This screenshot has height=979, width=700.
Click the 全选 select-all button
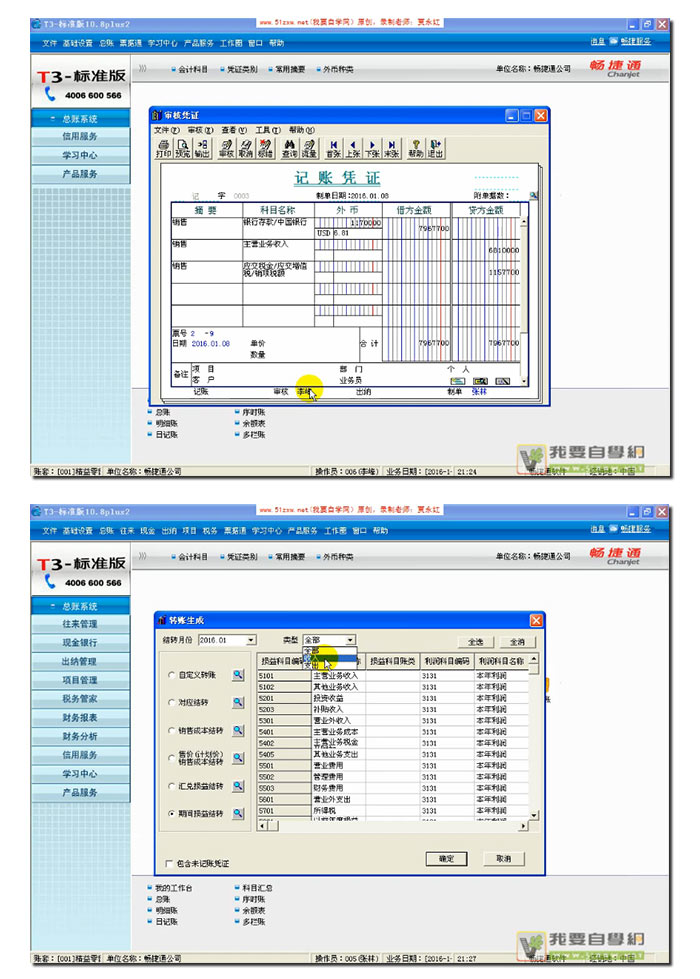click(476, 642)
